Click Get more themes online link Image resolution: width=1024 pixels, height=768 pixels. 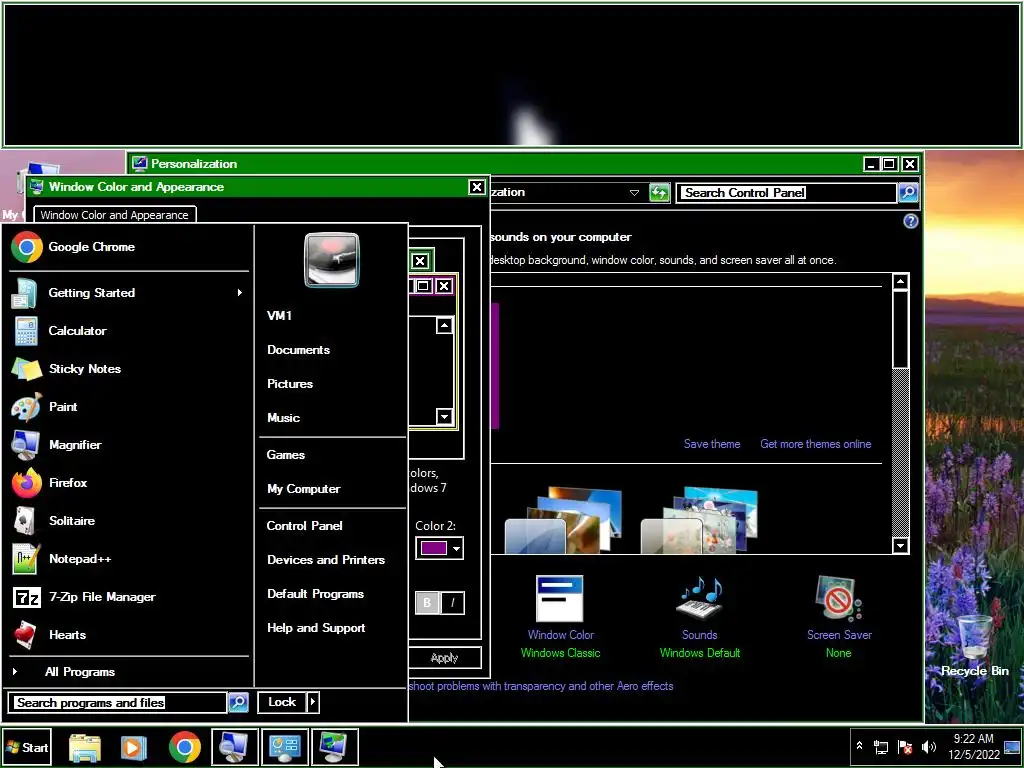click(816, 444)
